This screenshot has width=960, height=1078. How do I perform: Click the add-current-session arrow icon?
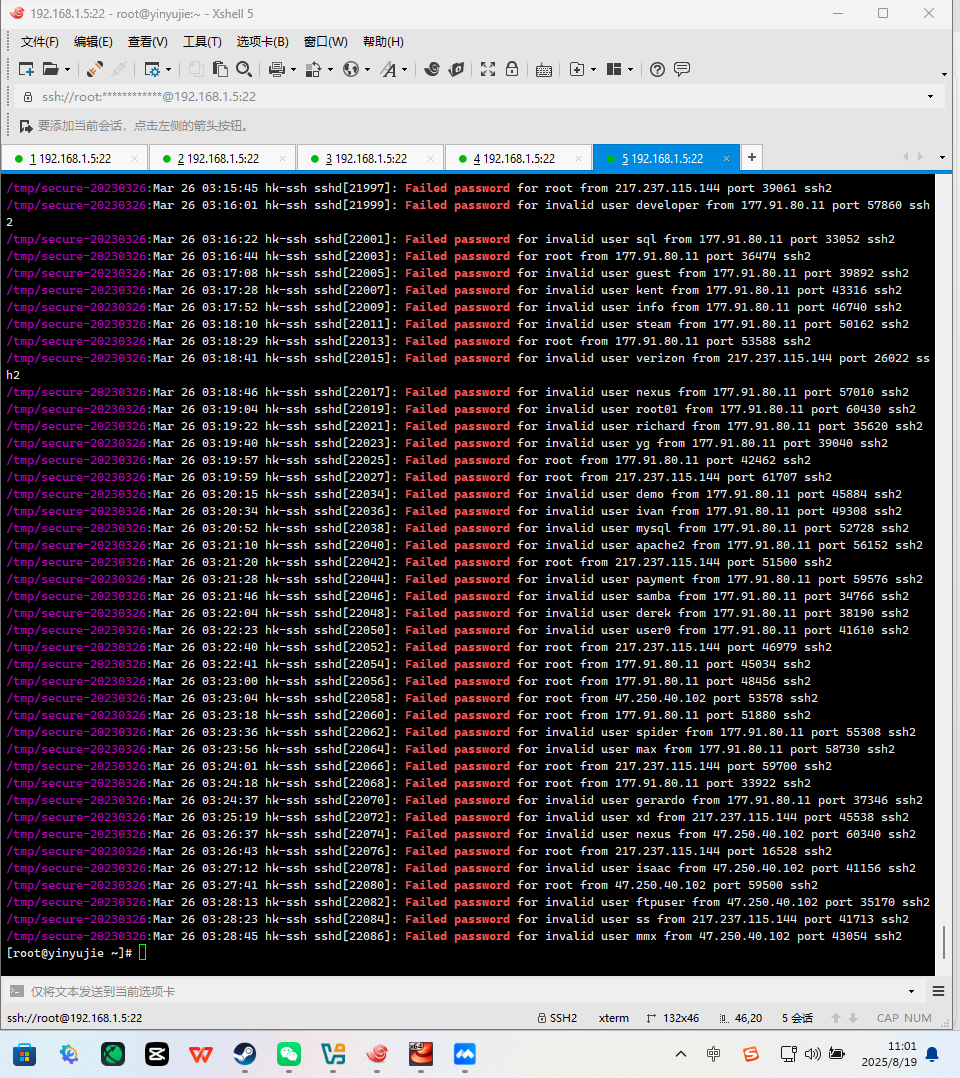[x=26, y=126]
